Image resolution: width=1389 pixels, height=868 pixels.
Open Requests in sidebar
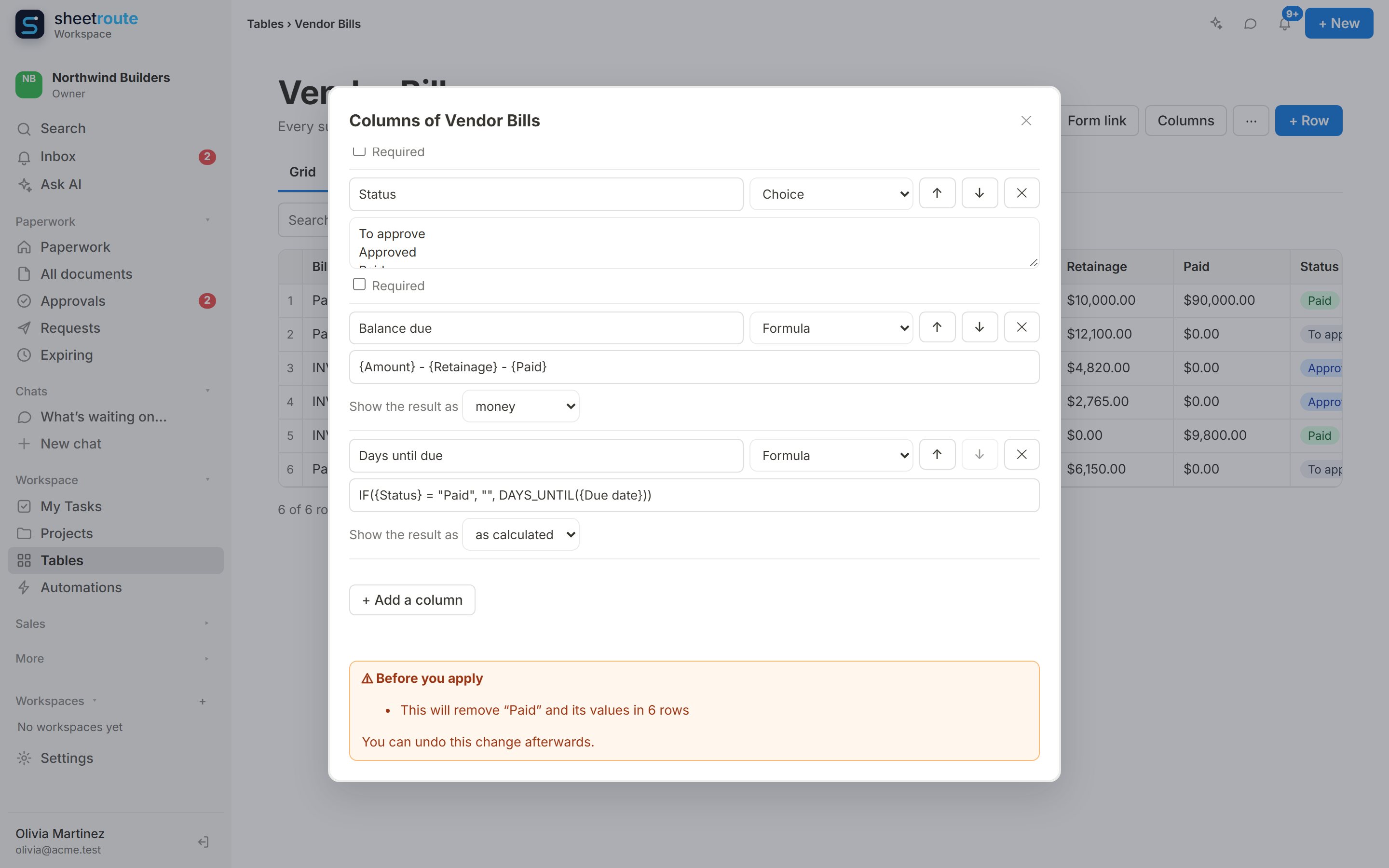click(115, 328)
